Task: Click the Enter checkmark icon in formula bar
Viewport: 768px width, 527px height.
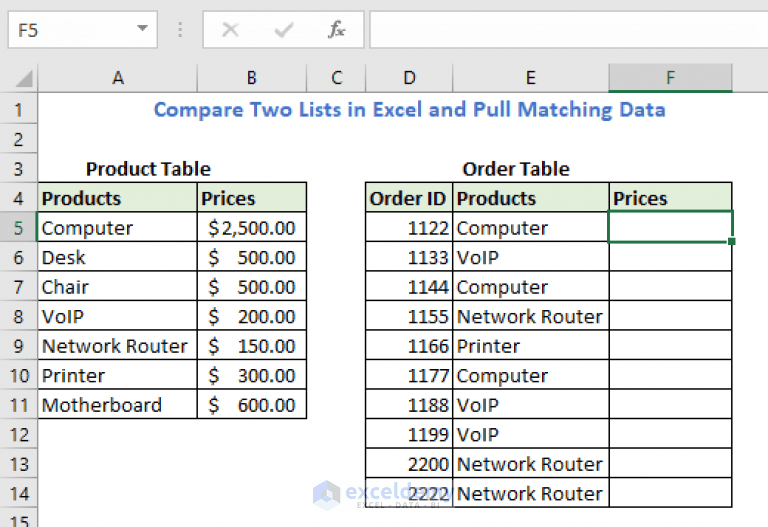Action: 284,30
